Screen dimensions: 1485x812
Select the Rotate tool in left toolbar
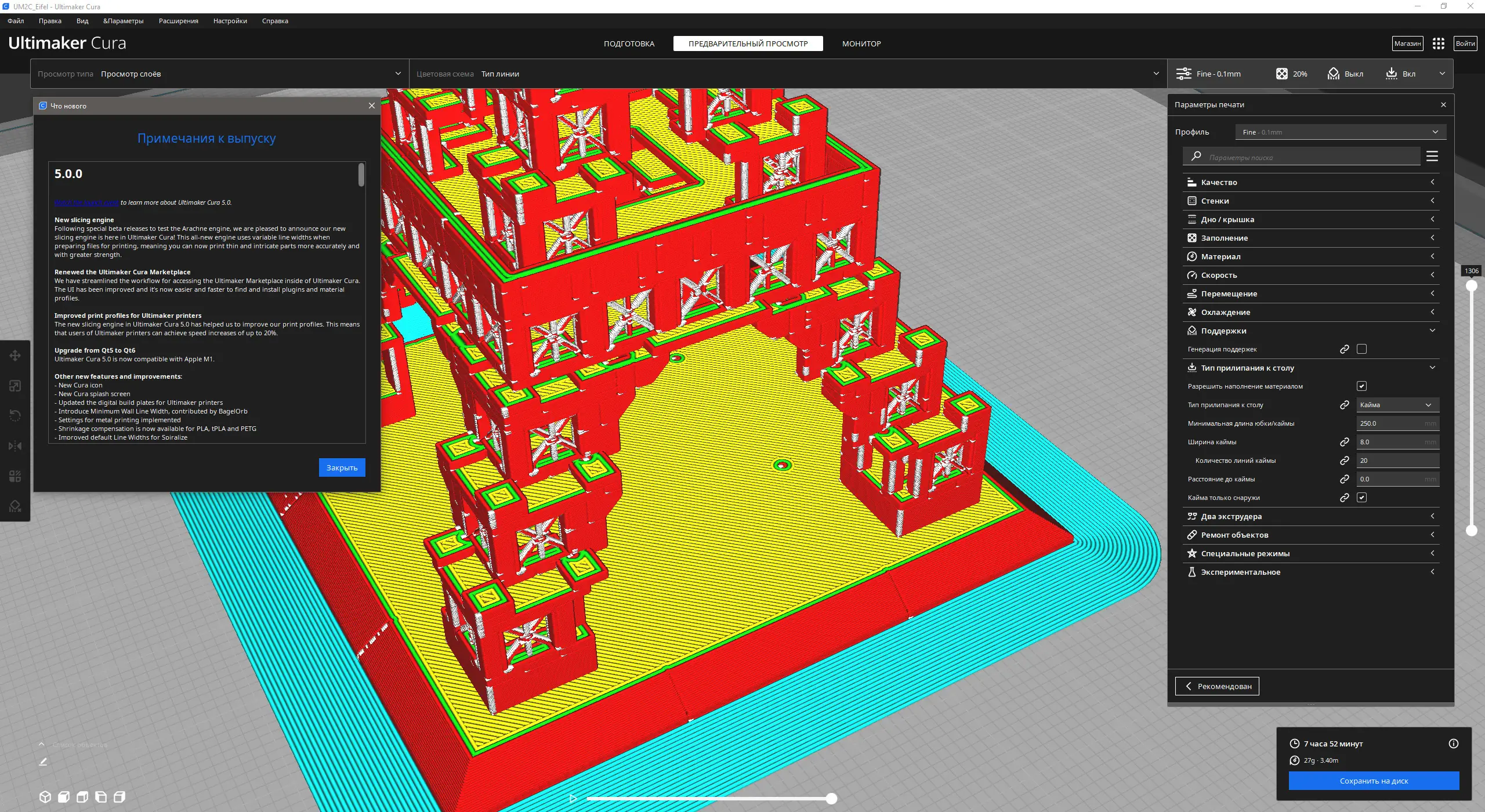pos(15,416)
